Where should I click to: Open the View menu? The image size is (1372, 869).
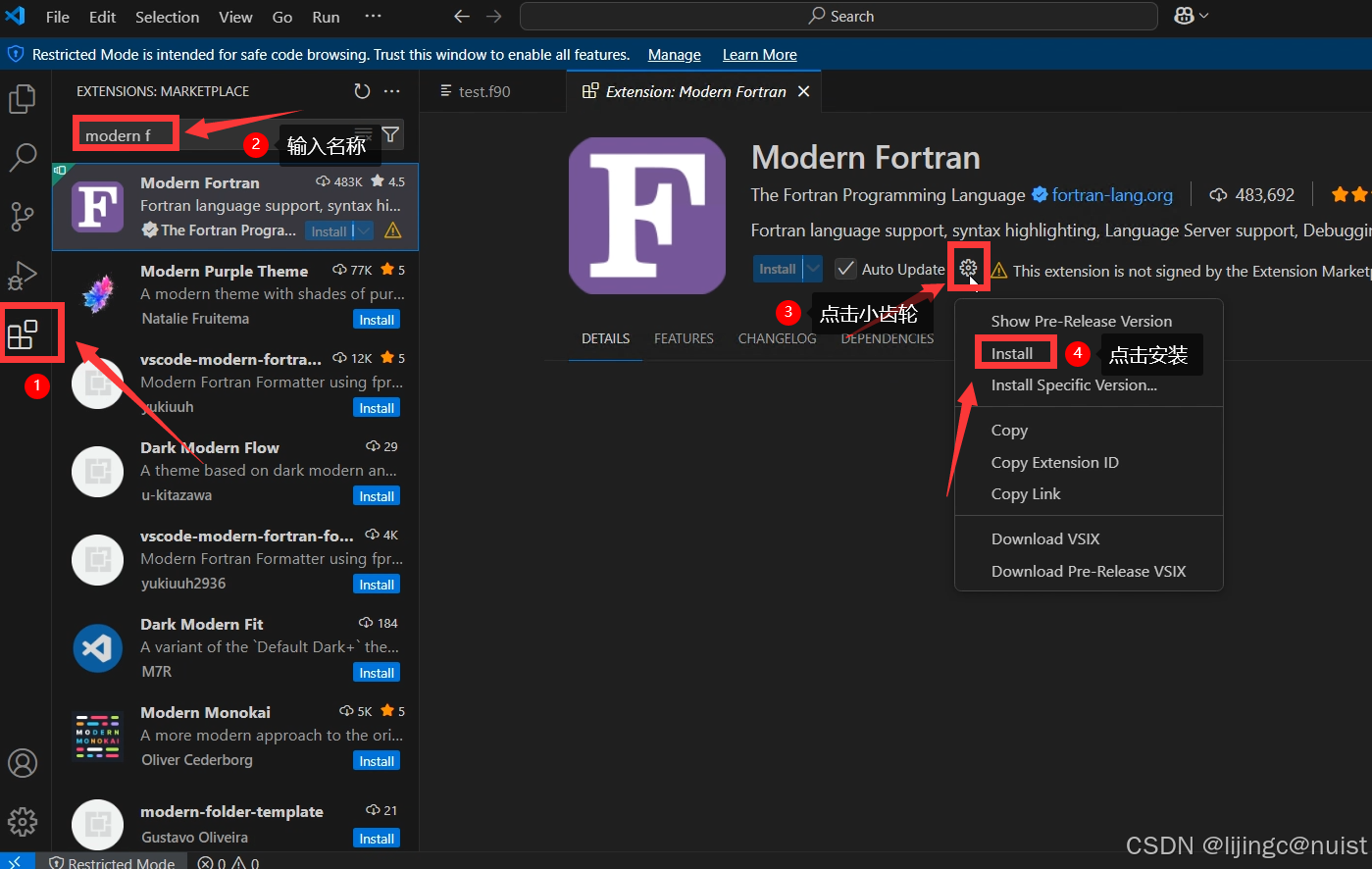(235, 17)
